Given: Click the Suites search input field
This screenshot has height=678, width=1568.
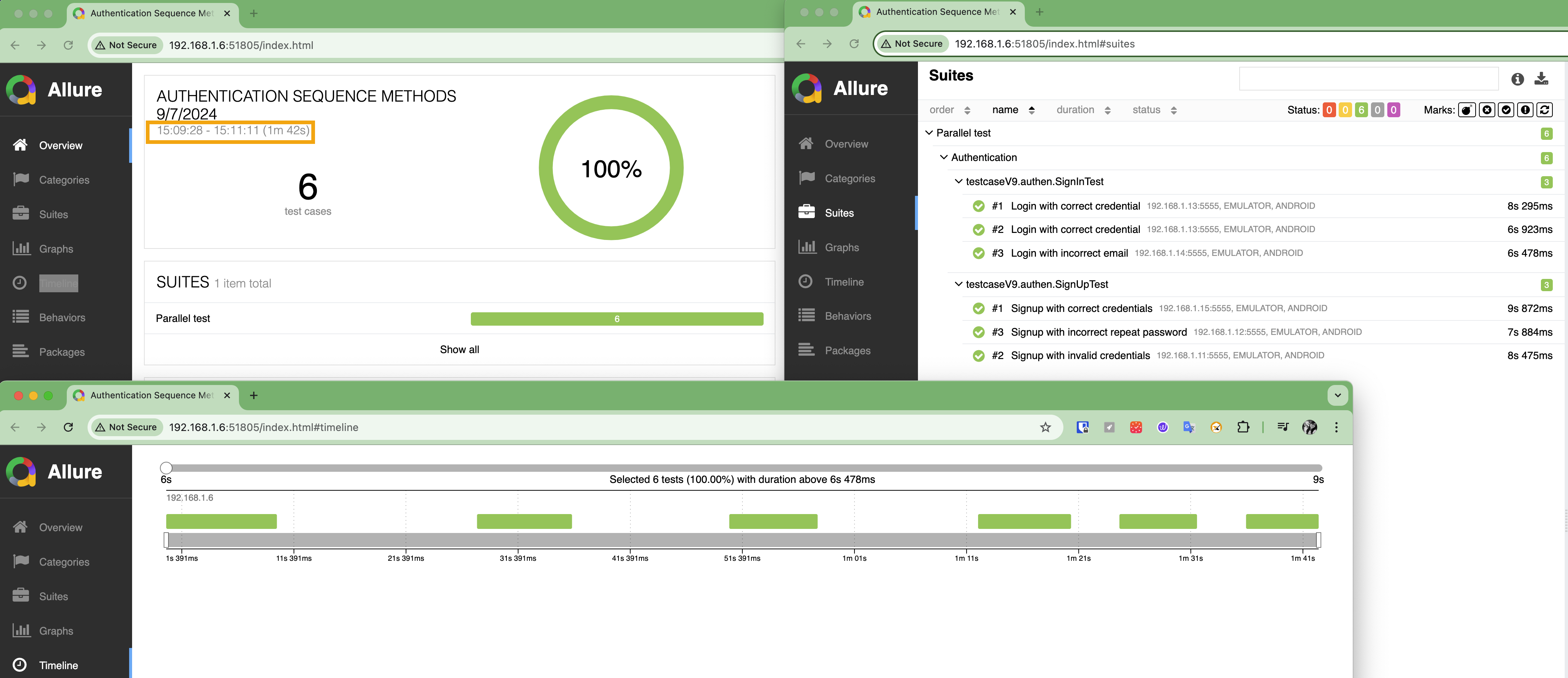Looking at the screenshot, I should (x=1368, y=79).
